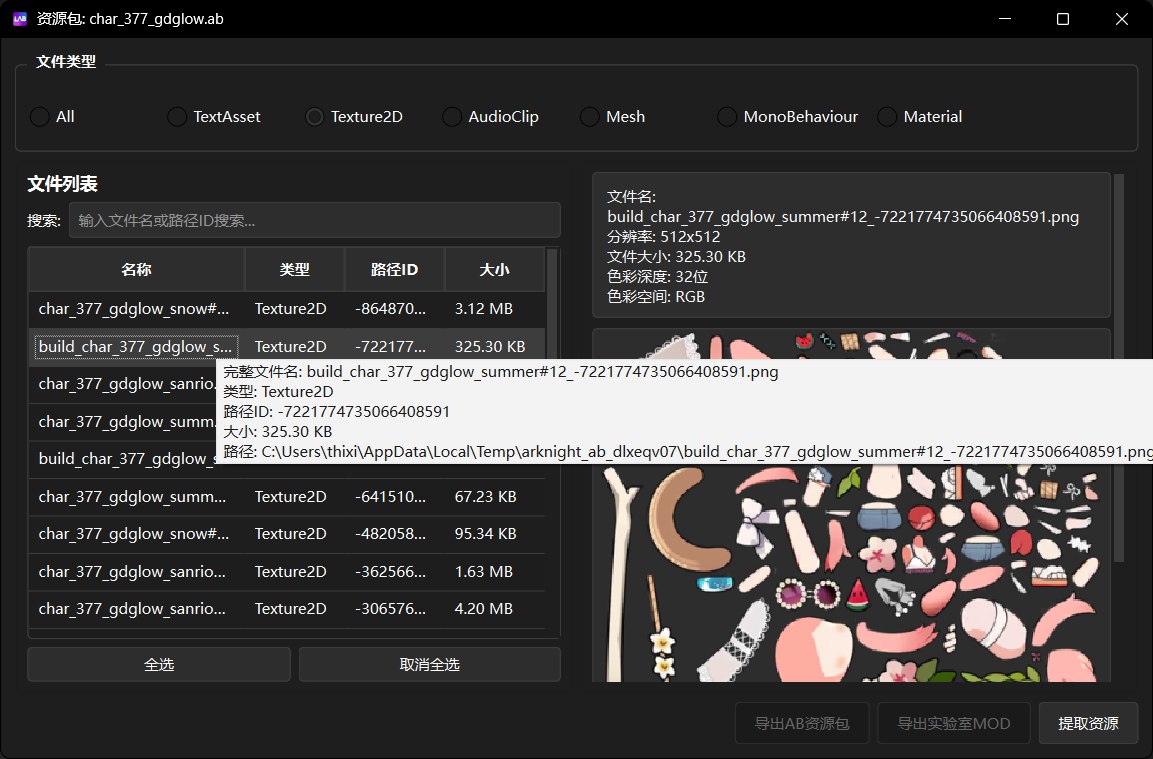Screen dimensions: 1153x759
Task: Sort by the 名称 column header
Action: 136,270
